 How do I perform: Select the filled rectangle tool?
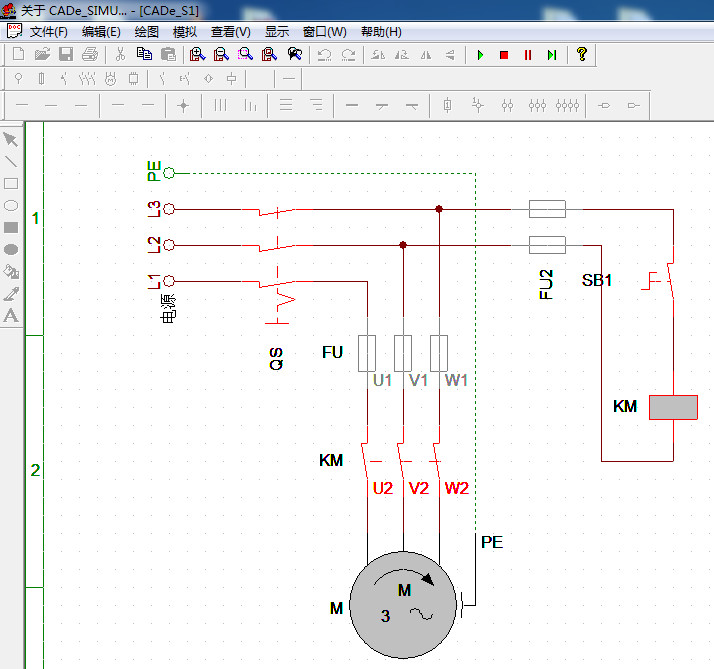[x=10, y=227]
